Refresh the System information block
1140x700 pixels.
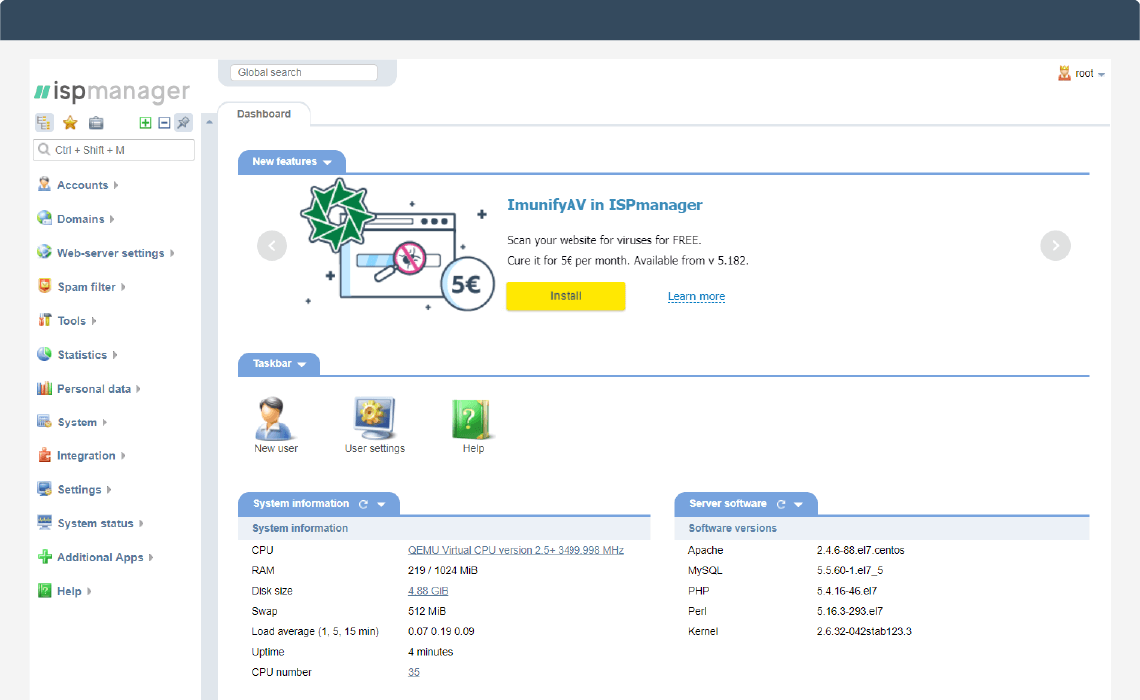coord(364,504)
